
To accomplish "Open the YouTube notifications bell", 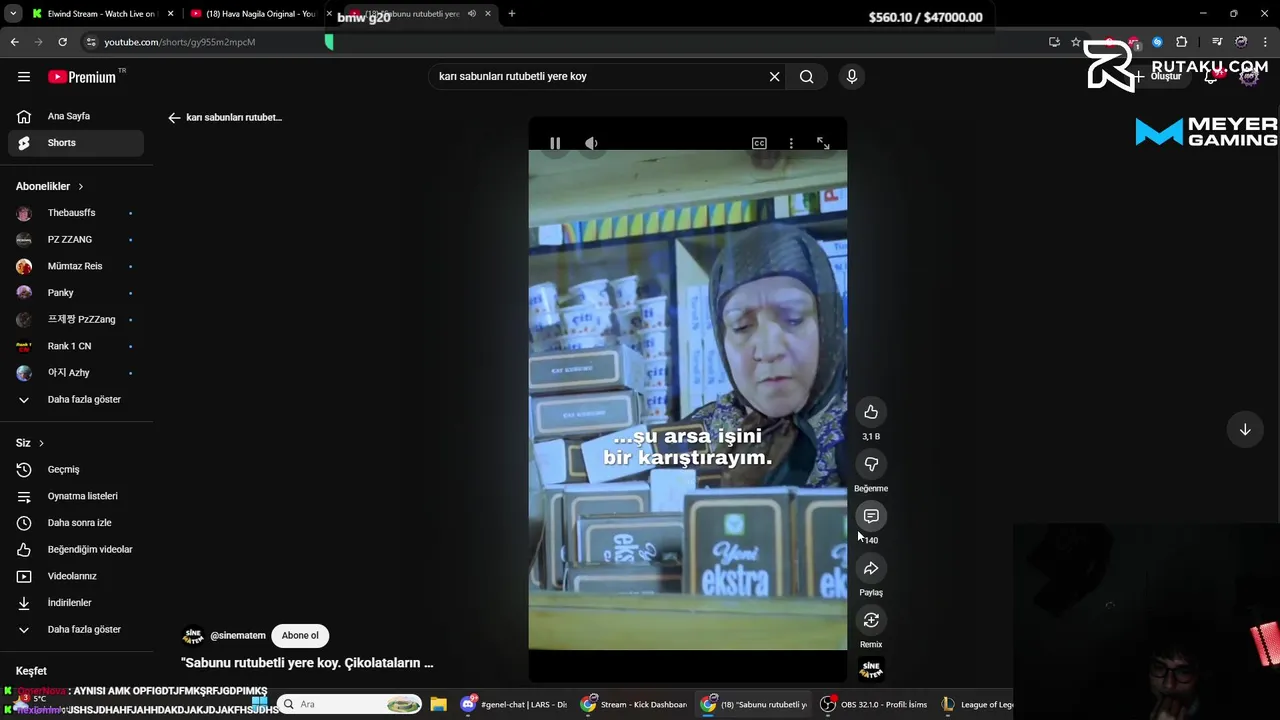I will click(x=1211, y=76).
